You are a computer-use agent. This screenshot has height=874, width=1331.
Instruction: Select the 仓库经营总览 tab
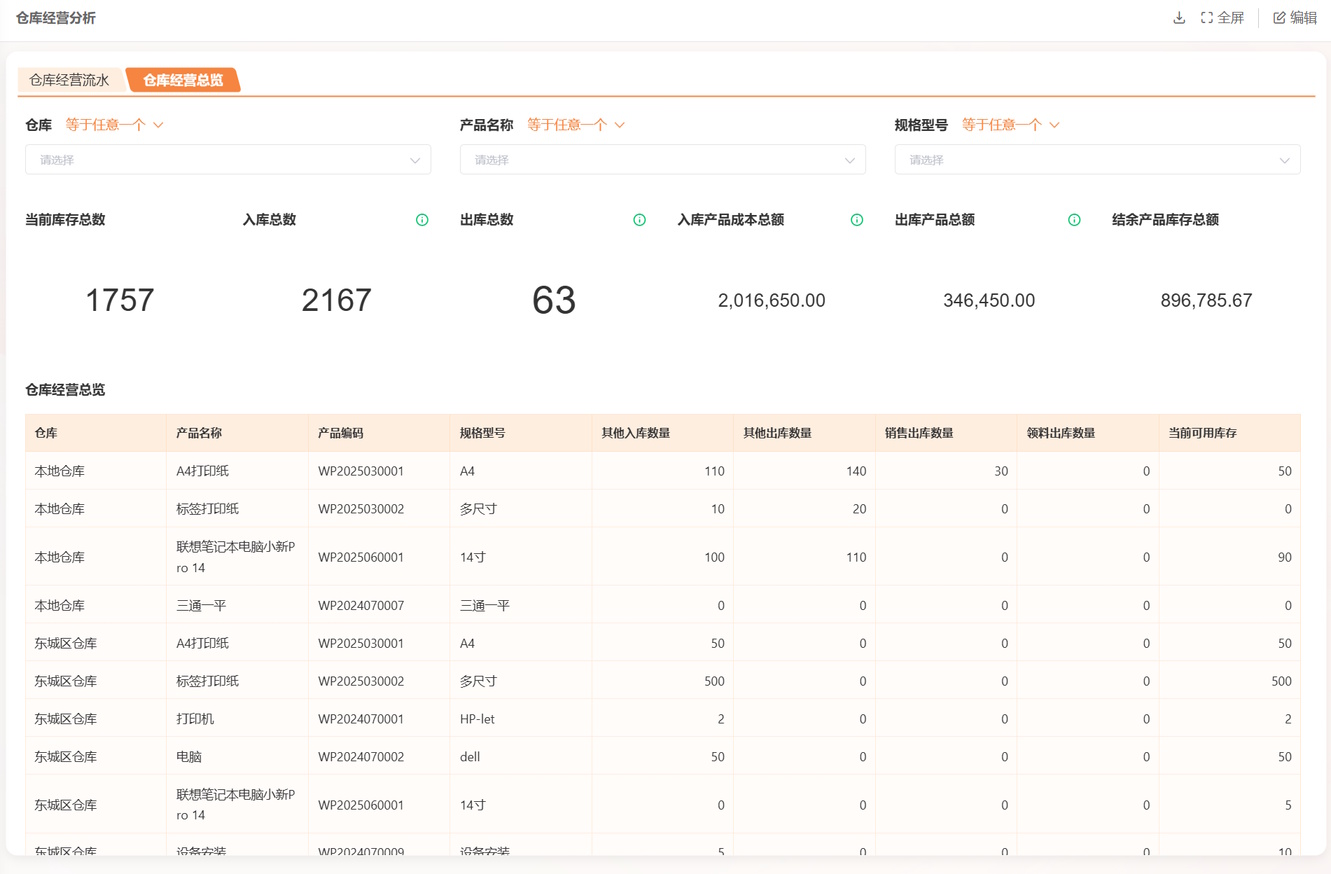[x=183, y=80]
